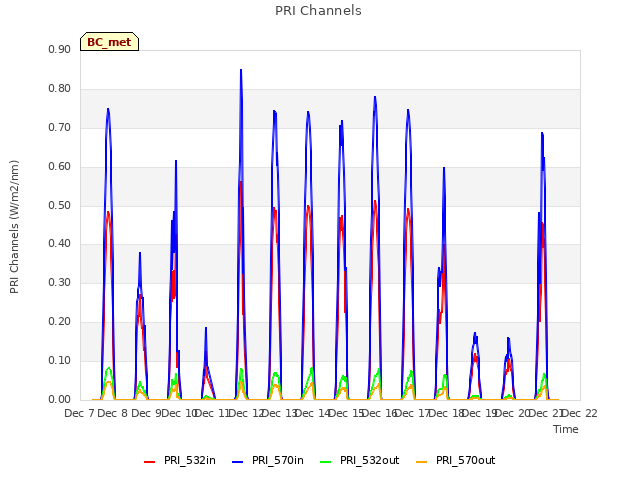The width and height of the screenshot is (640, 480).
Task: Click the 0.20 y-axis tick label
Action: [x=60, y=322]
